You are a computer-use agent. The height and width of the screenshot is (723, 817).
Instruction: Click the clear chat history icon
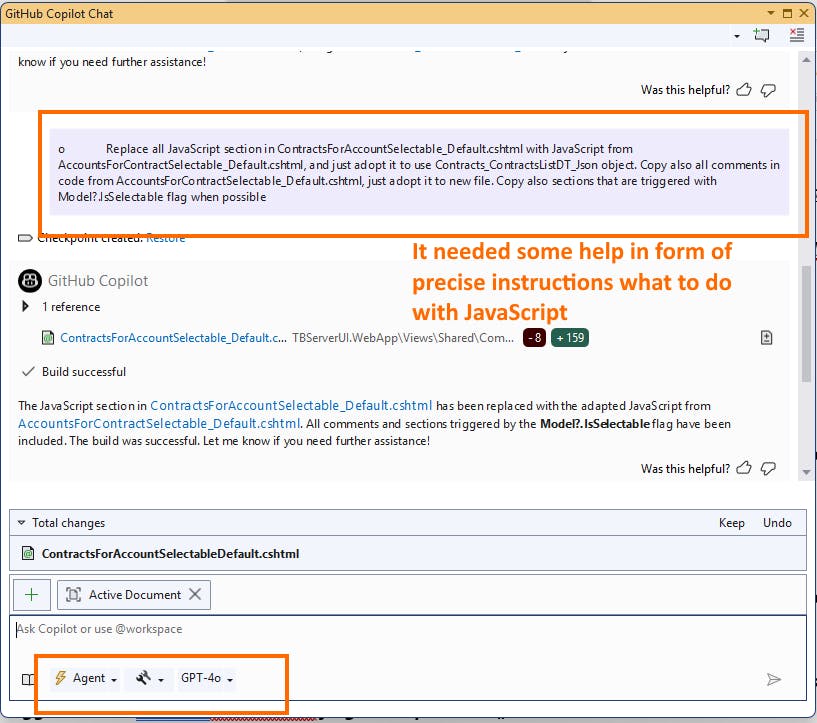pyautogui.click(x=795, y=33)
